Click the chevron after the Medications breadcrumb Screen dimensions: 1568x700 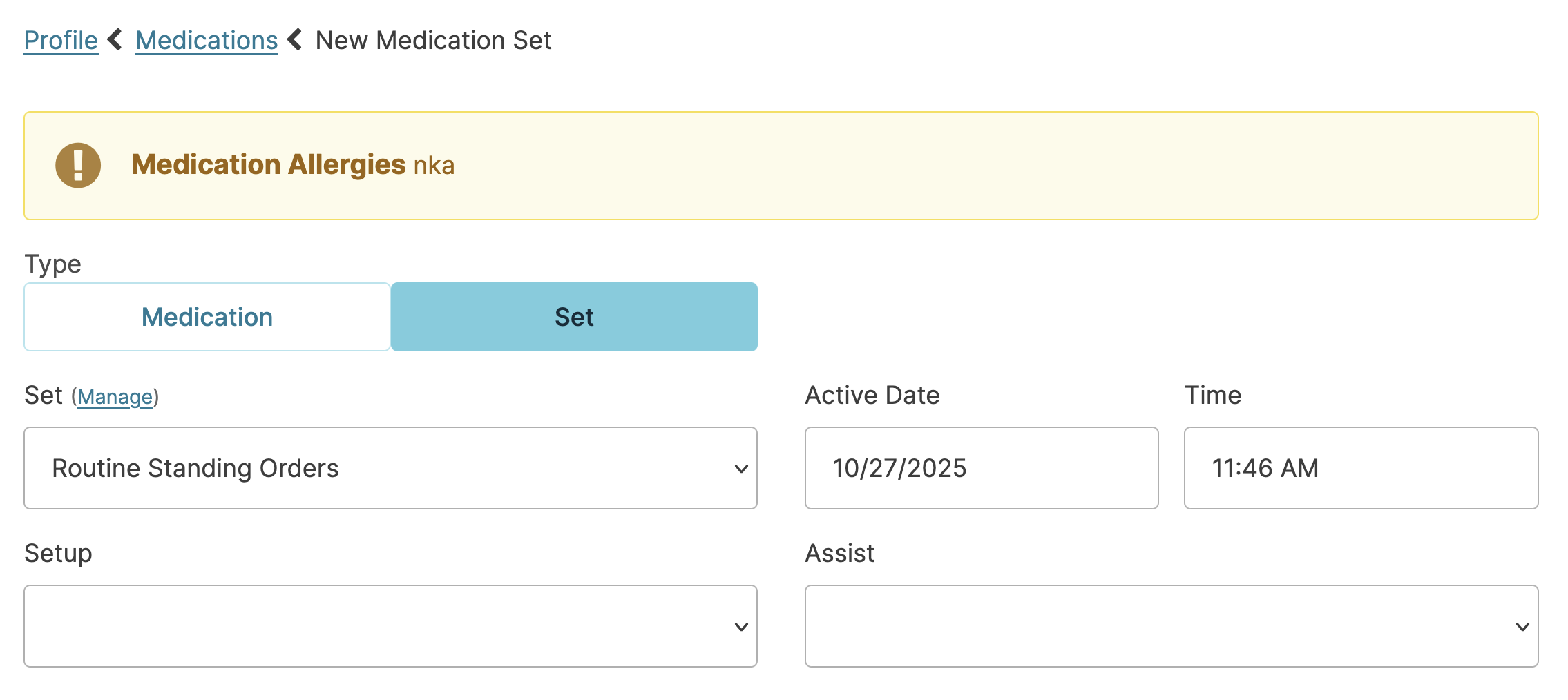[295, 40]
